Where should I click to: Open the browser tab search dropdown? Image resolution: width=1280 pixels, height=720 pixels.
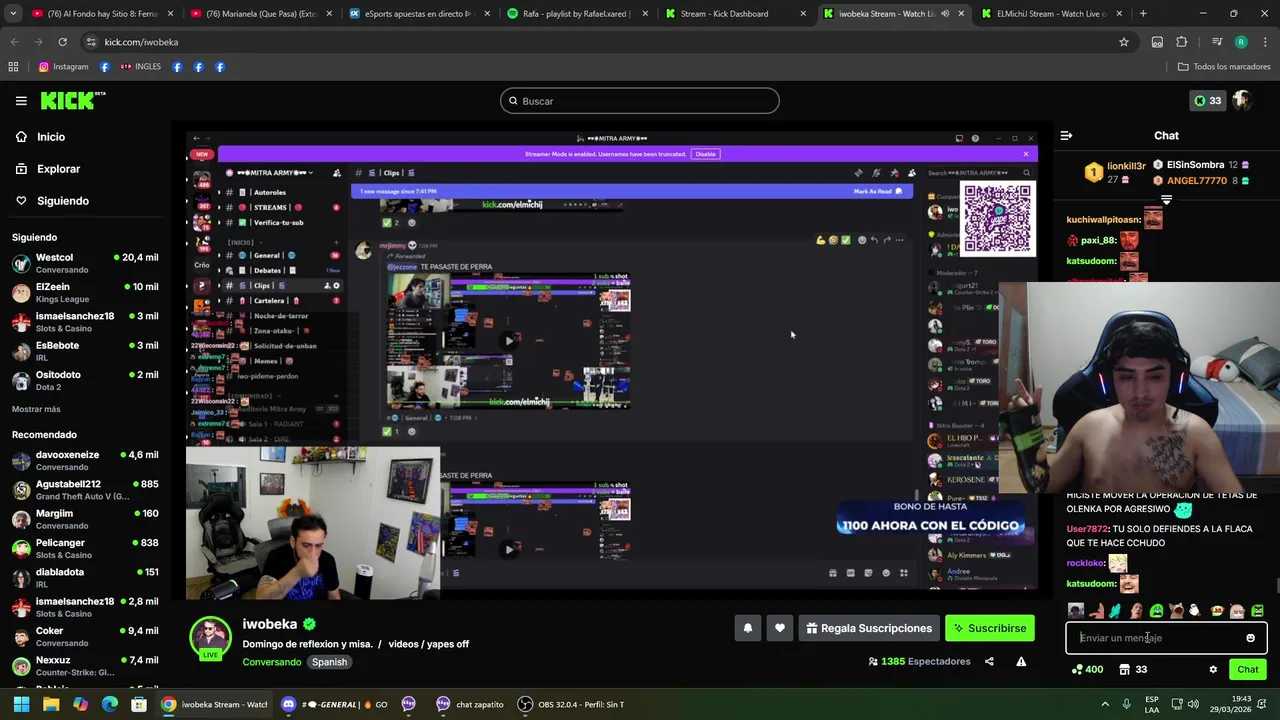click(12, 14)
